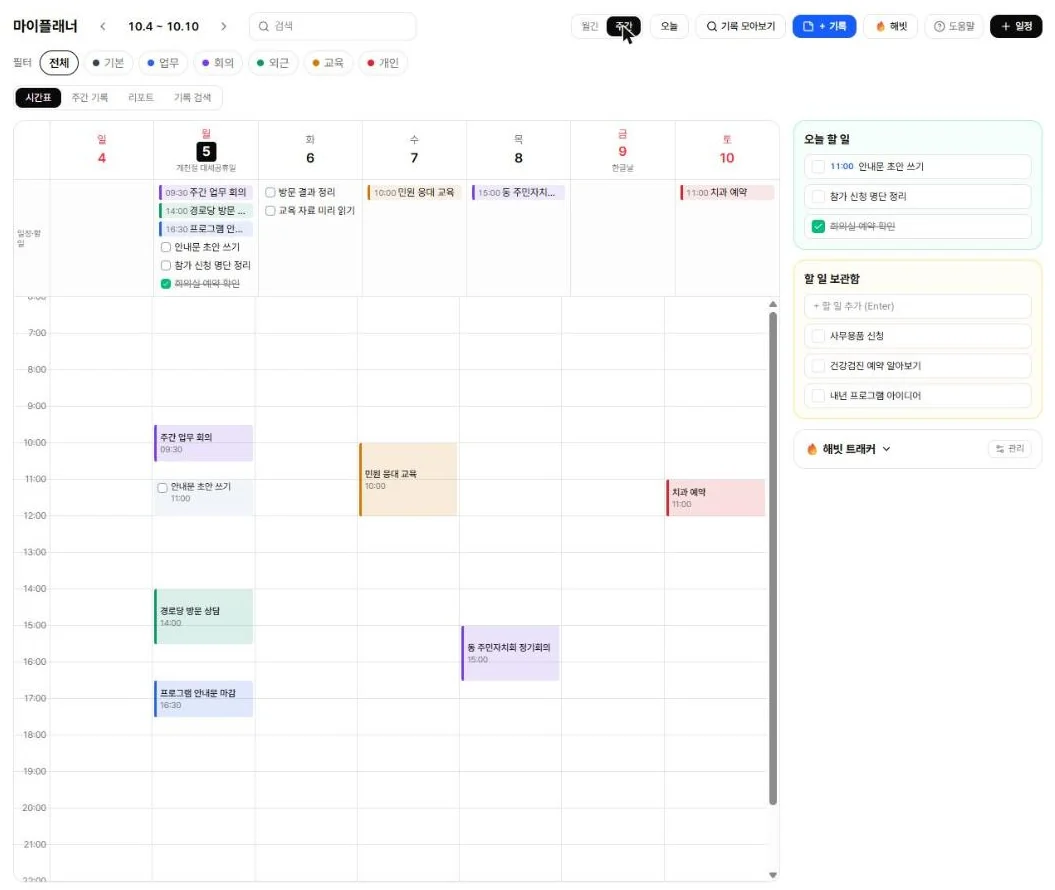The height and width of the screenshot is (890, 1055).
Task: Filter by the gray 기본 category
Action: coord(108,63)
